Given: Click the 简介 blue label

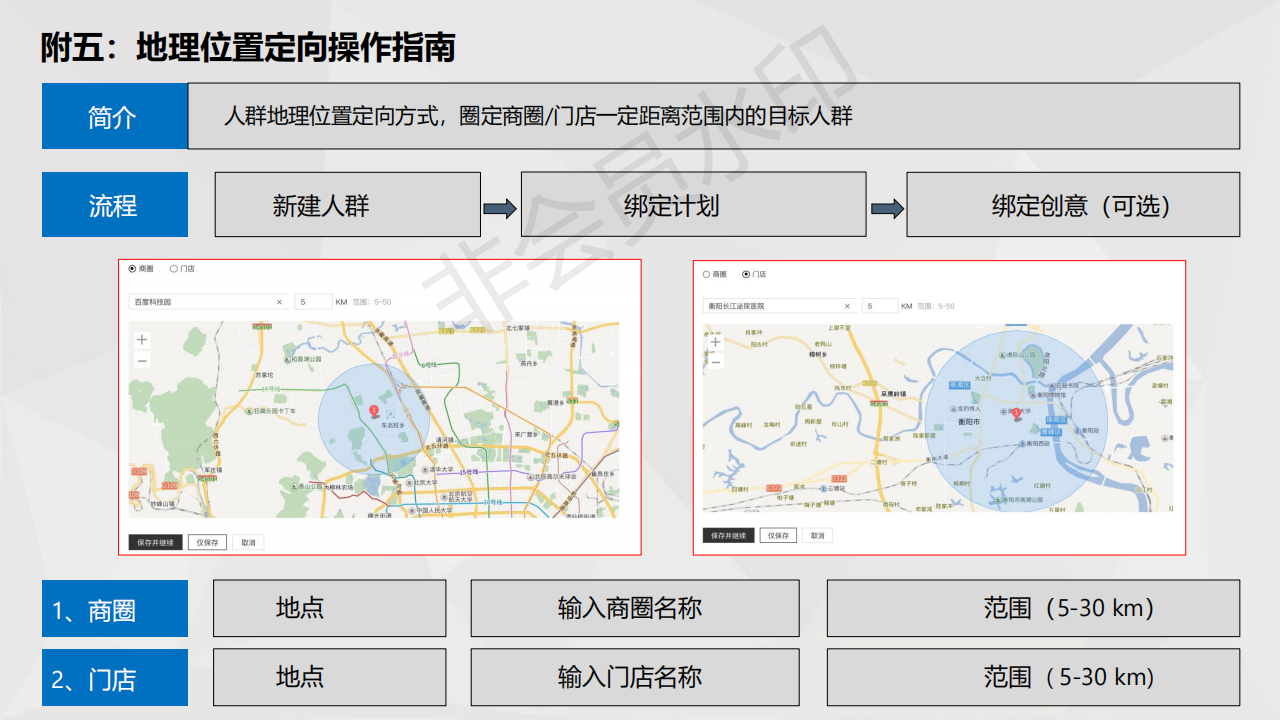Looking at the screenshot, I should (x=115, y=116).
